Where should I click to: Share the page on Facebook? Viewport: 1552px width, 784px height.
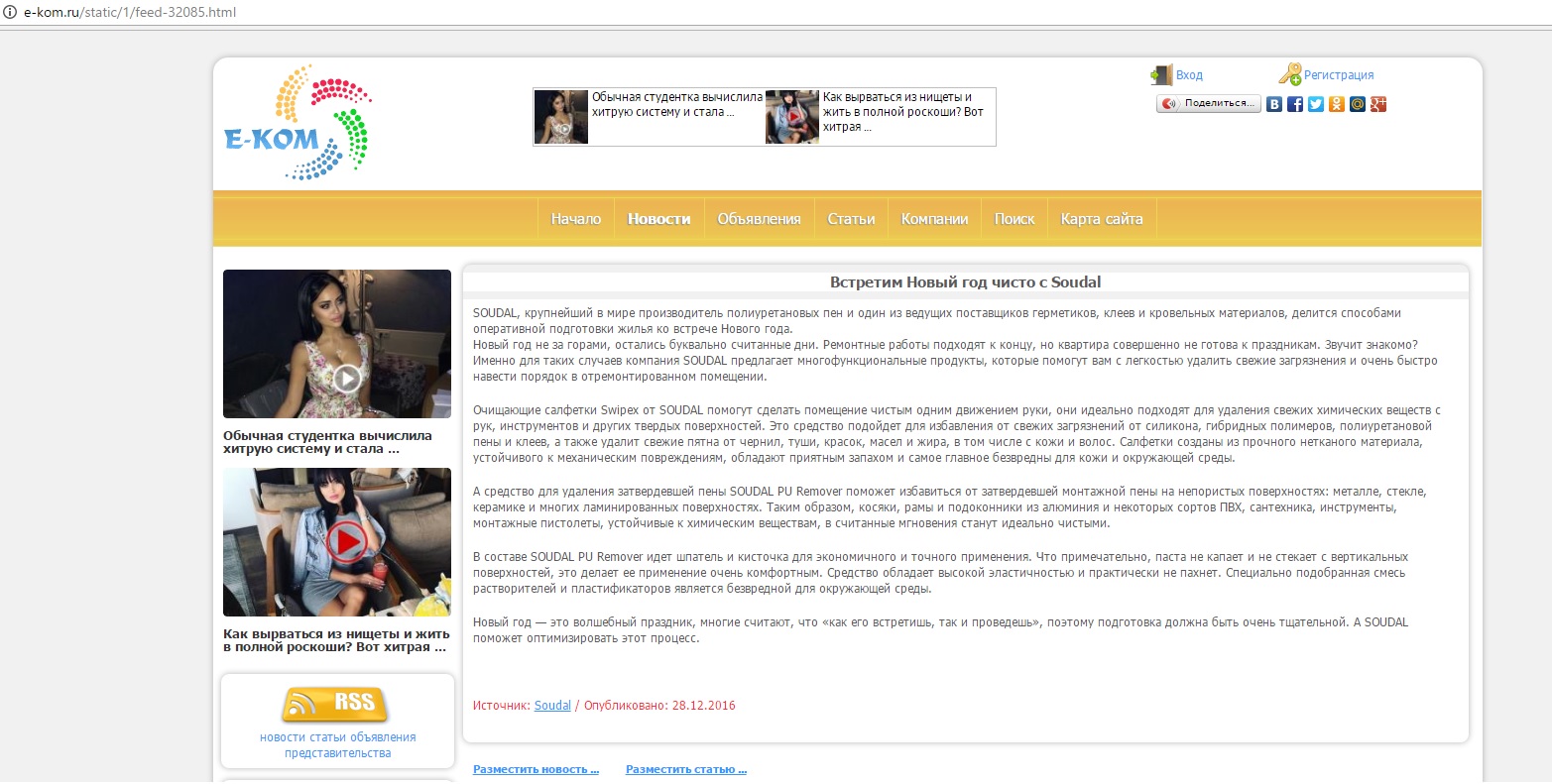1295,103
